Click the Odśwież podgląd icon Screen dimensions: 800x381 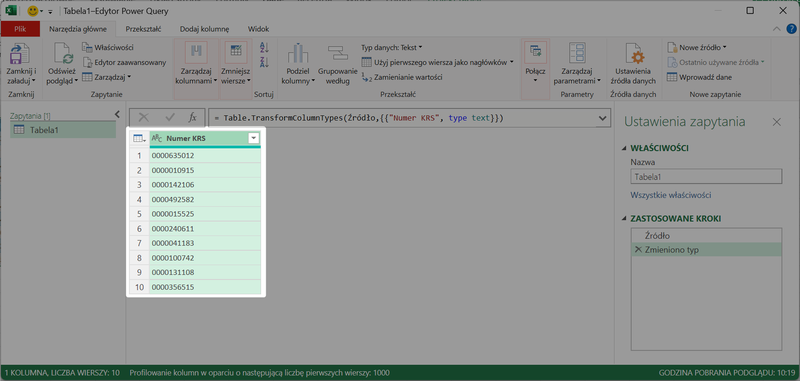[63, 54]
